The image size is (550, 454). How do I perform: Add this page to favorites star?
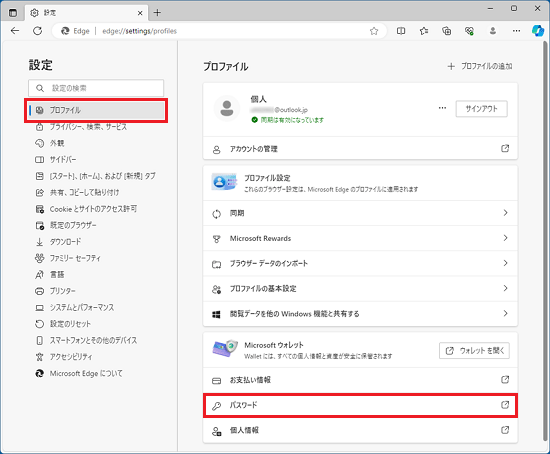coord(374,31)
